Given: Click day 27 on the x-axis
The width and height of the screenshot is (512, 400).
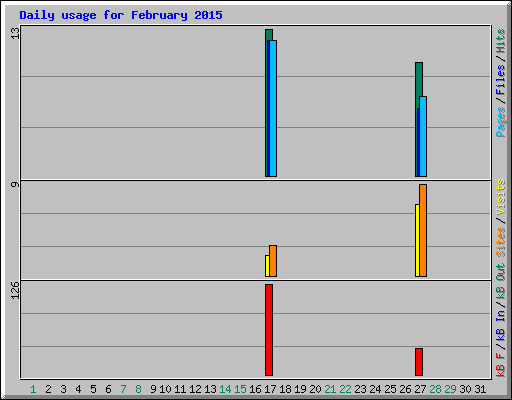Looking at the screenshot, I should coord(420,389).
